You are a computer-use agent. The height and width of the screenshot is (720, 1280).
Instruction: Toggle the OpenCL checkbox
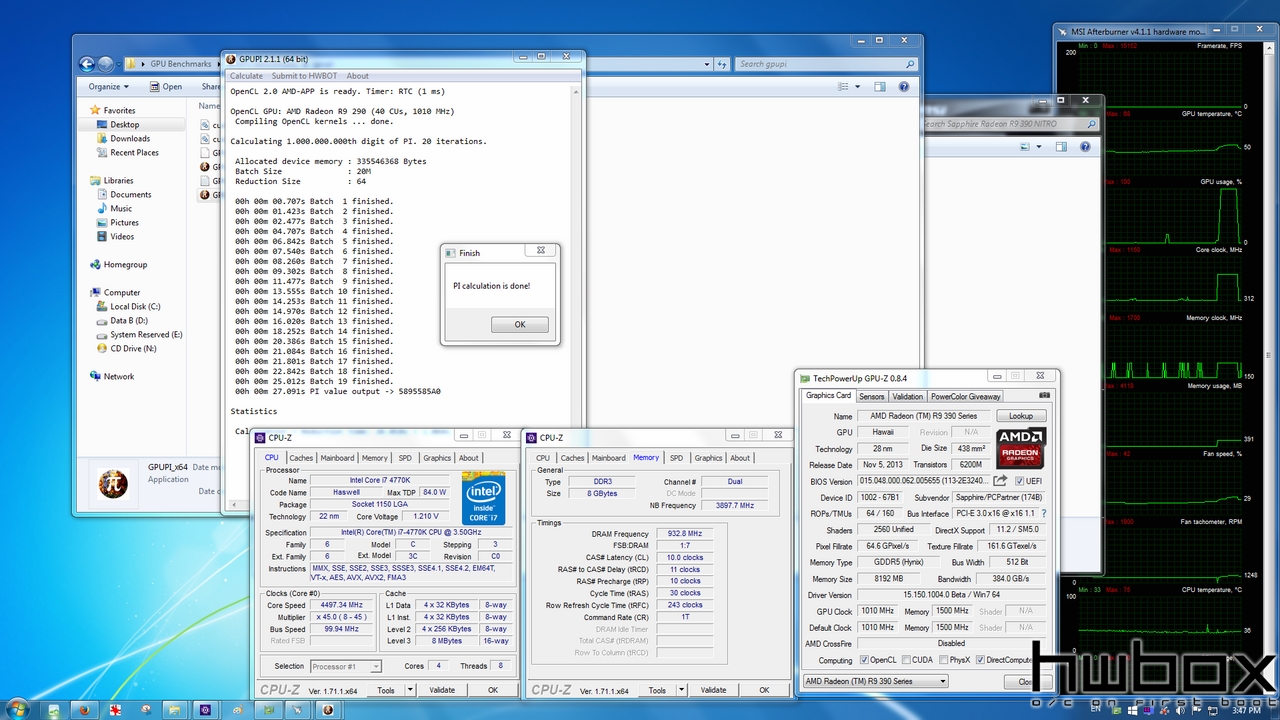coord(864,660)
